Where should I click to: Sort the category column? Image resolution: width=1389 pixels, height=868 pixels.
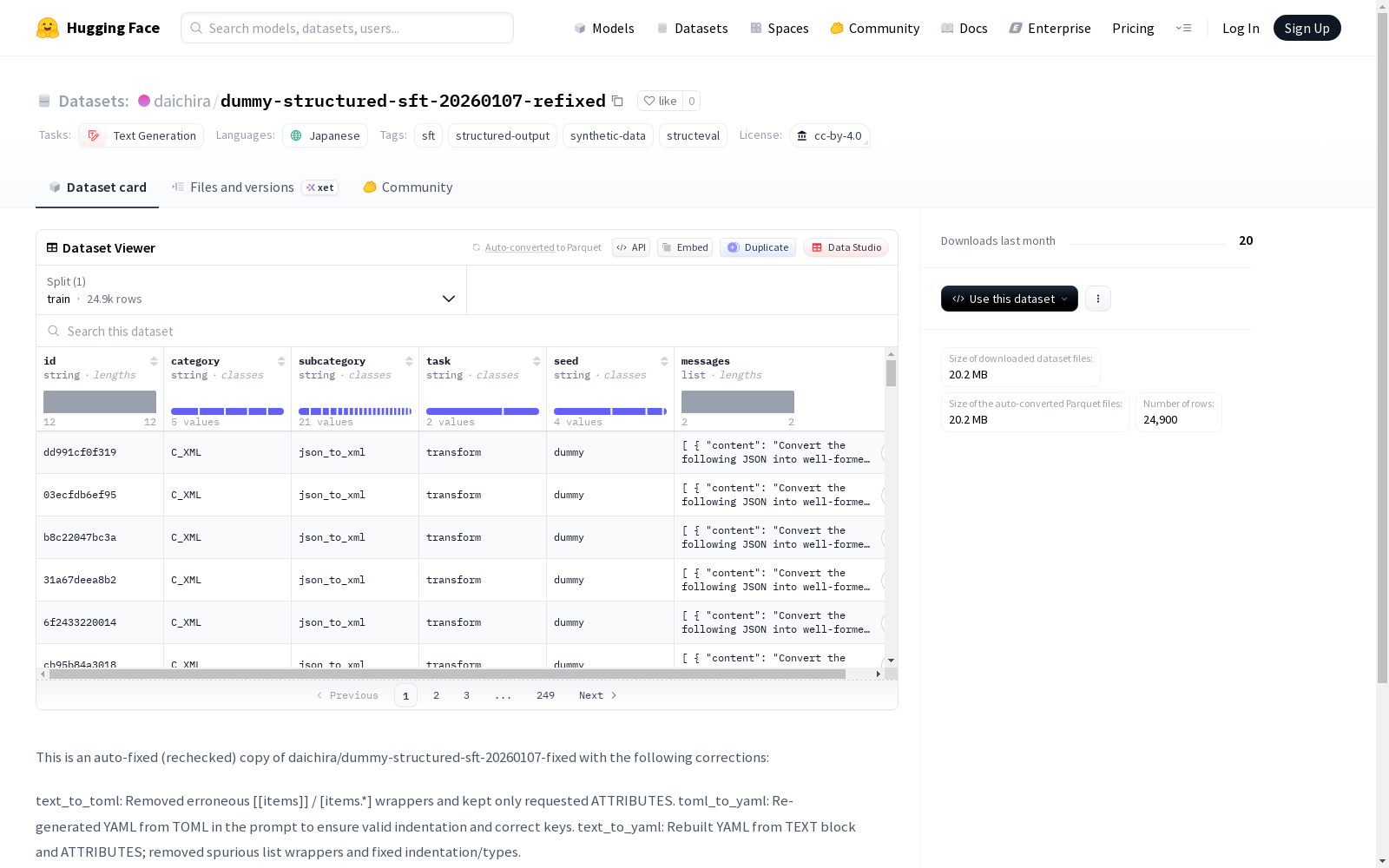[x=281, y=361]
